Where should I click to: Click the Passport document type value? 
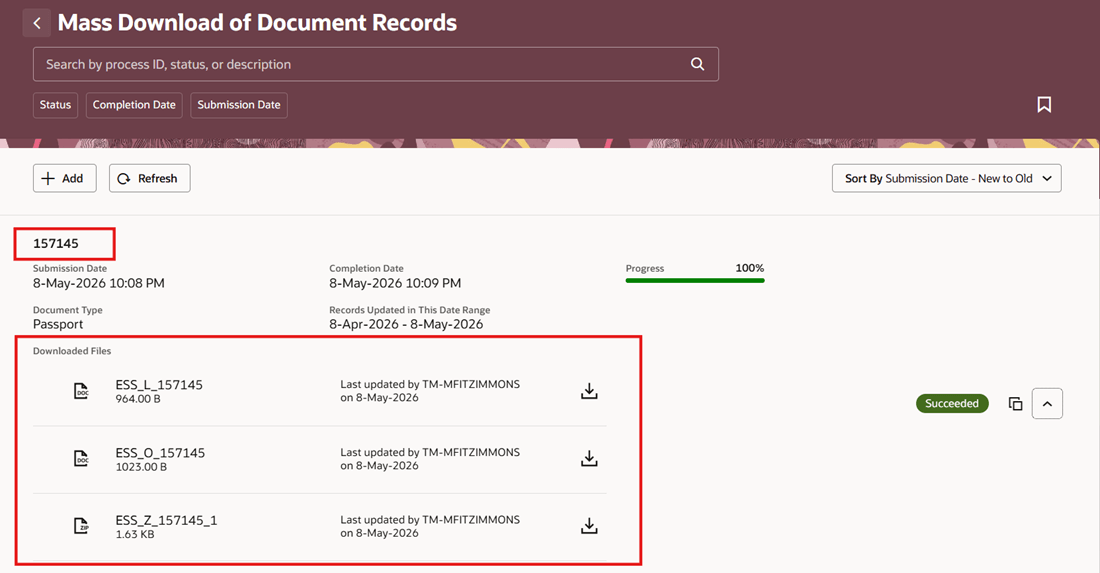point(58,324)
